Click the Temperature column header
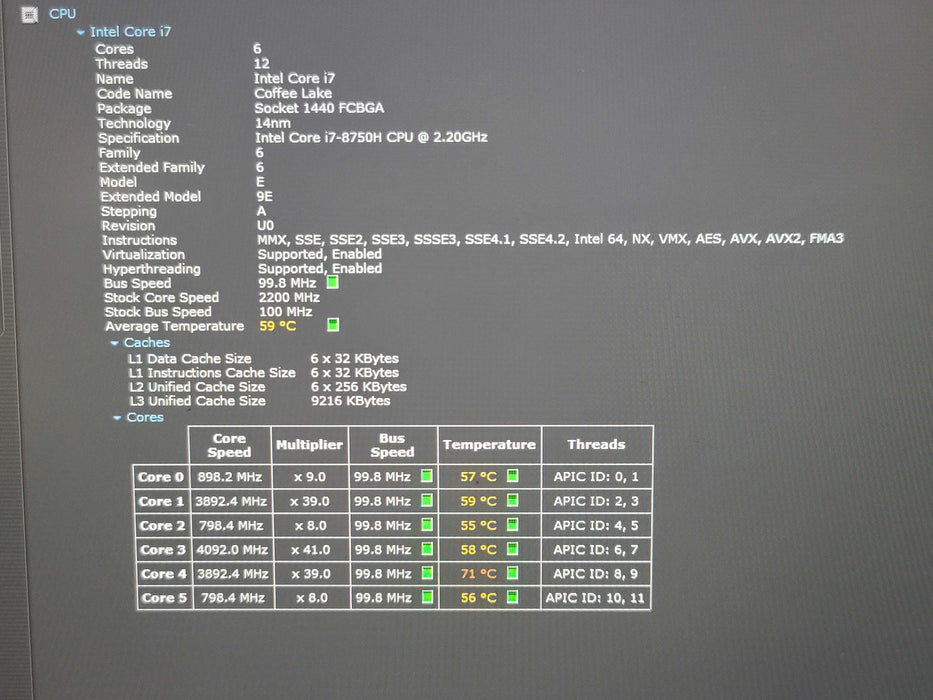This screenshot has width=933, height=700. click(x=489, y=445)
